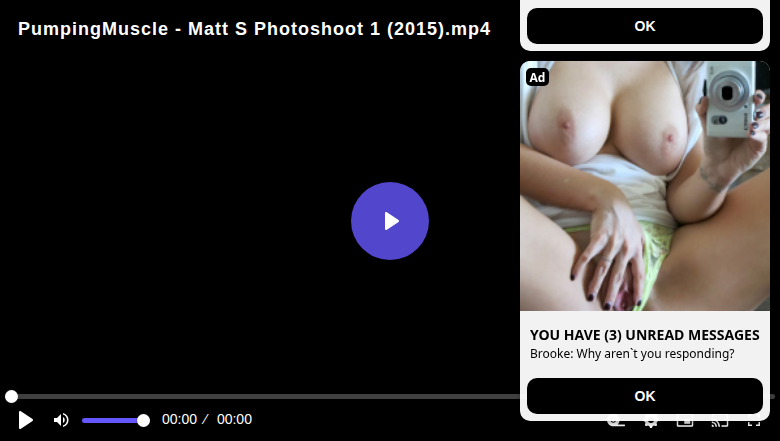Click the ad popup's image thumbnail
Viewport: 780px width, 441px height.
tap(645, 186)
